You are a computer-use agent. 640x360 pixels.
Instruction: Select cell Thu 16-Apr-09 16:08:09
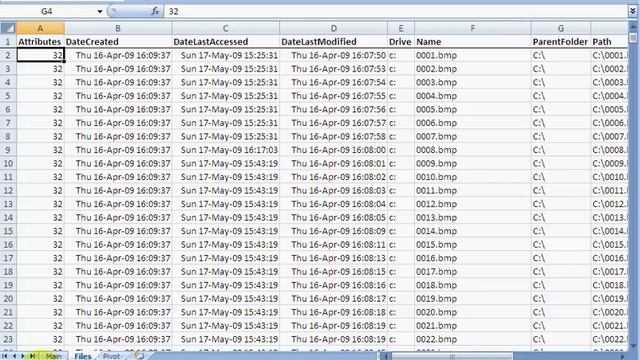point(333,231)
